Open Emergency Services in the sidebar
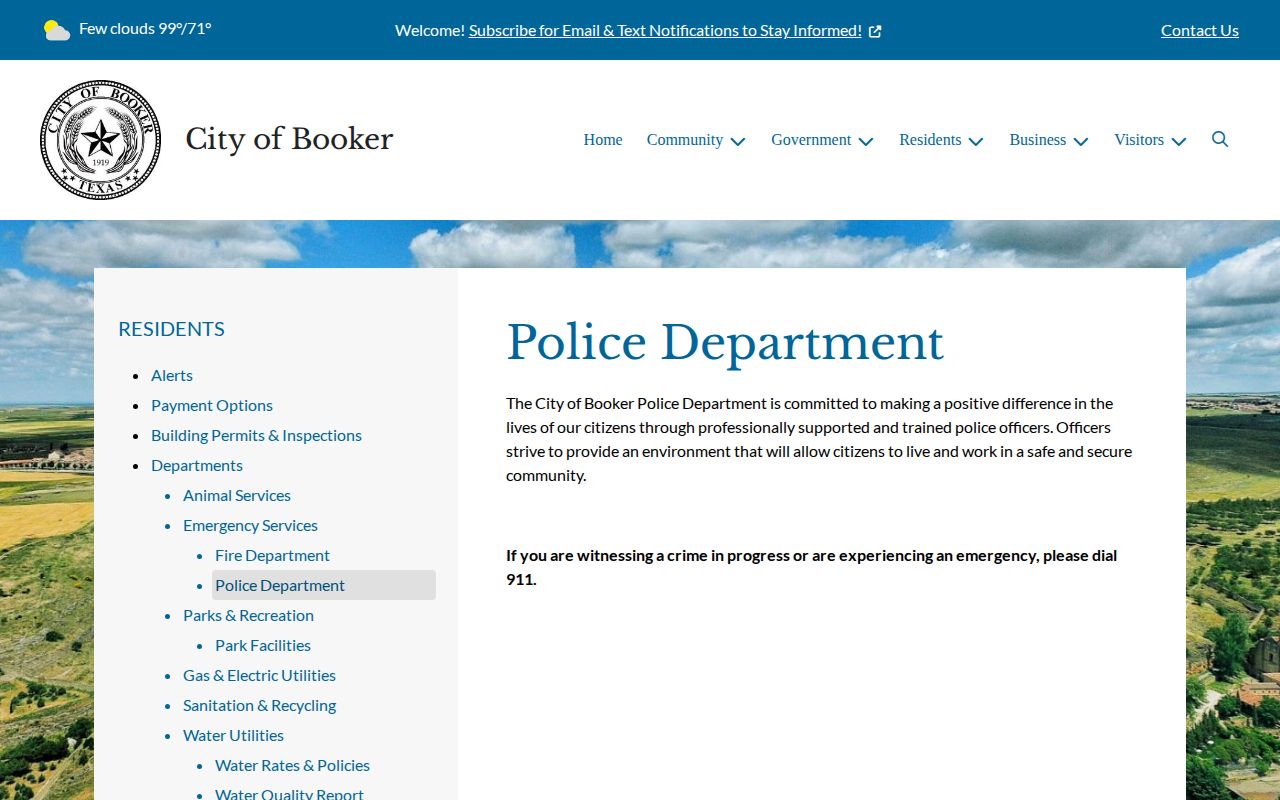The width and height of the screenshot is (1280, 800). point(250,525)
